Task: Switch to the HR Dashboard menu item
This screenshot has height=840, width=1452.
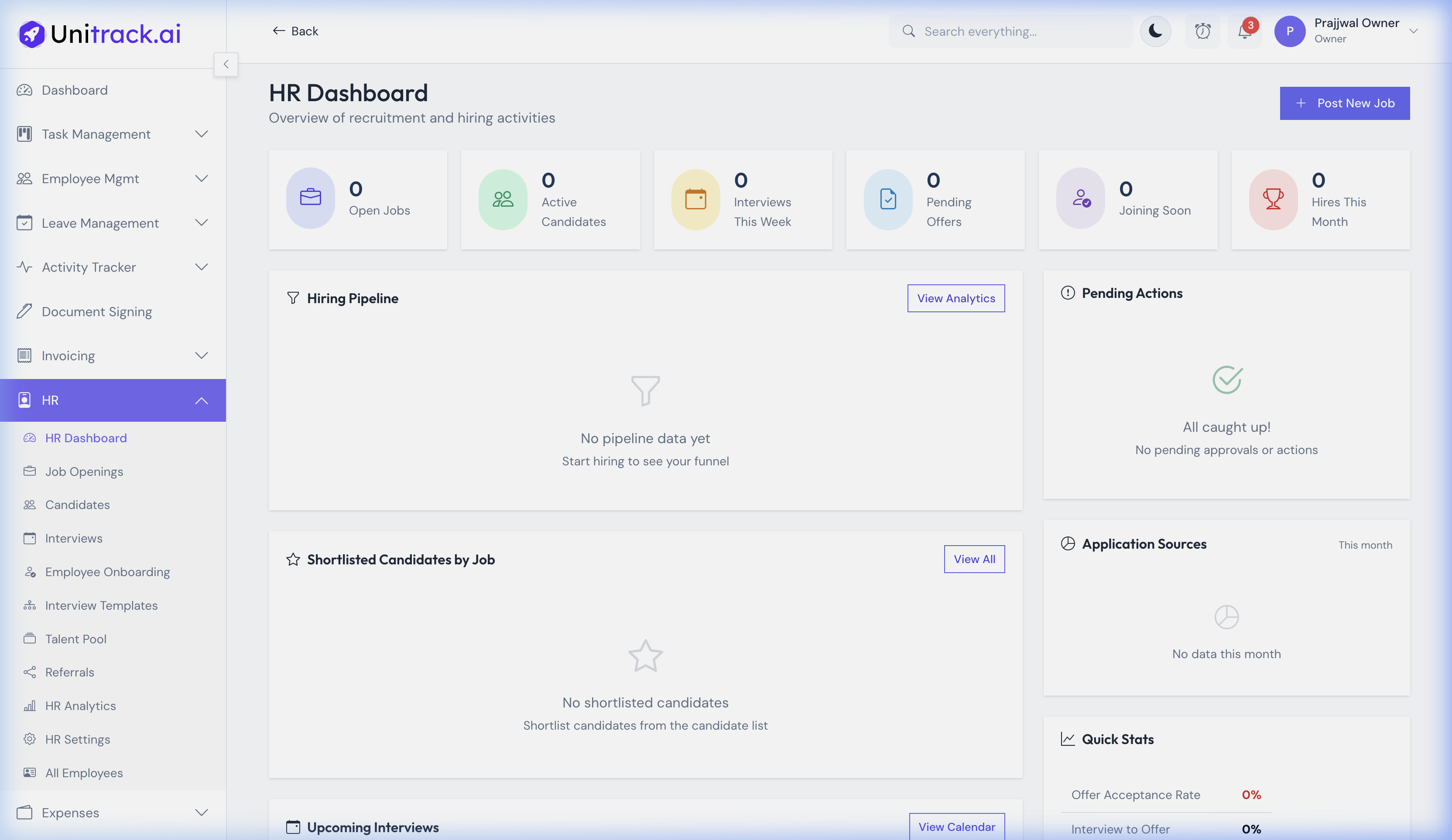Action: point(85,438)
